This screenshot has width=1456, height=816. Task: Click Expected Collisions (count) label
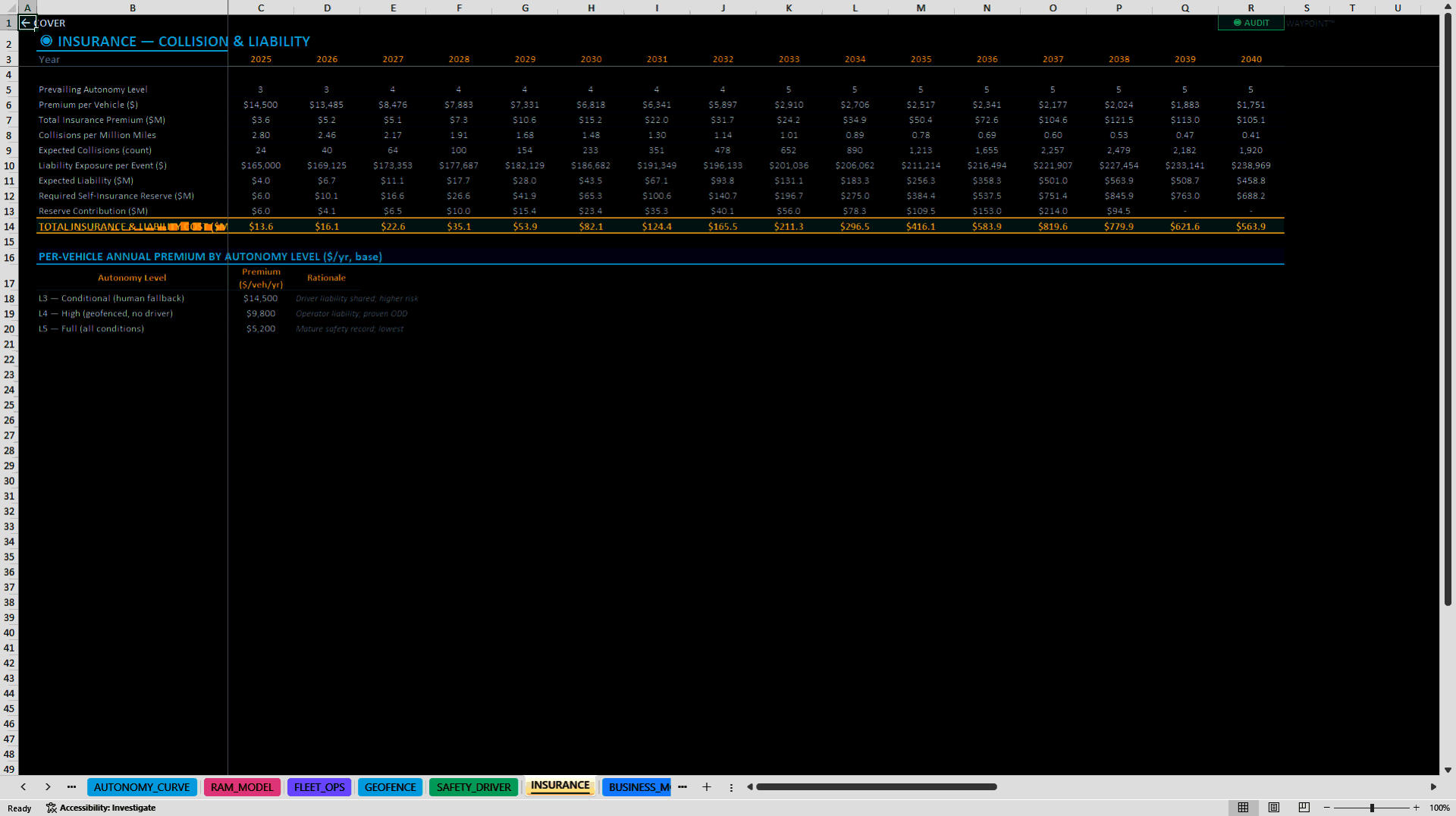coord(95,150)
